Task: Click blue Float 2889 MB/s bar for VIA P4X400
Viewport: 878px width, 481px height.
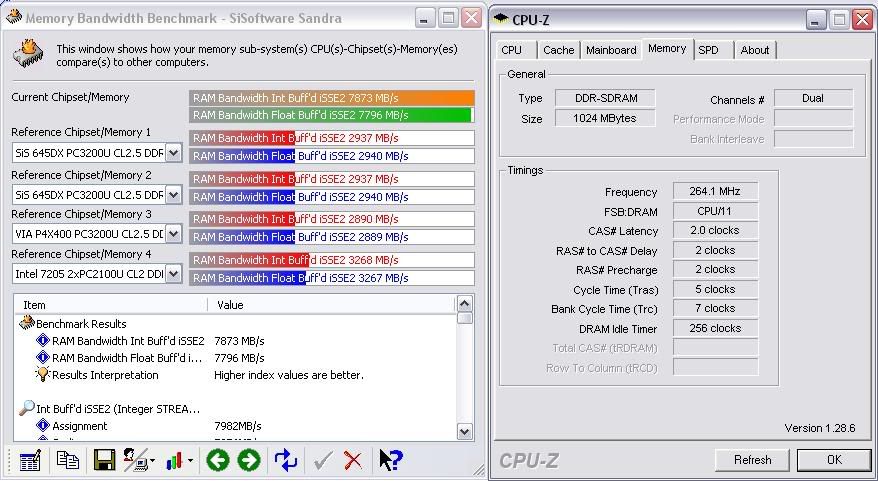Action: pyautogui.click(x=331, y=237)
